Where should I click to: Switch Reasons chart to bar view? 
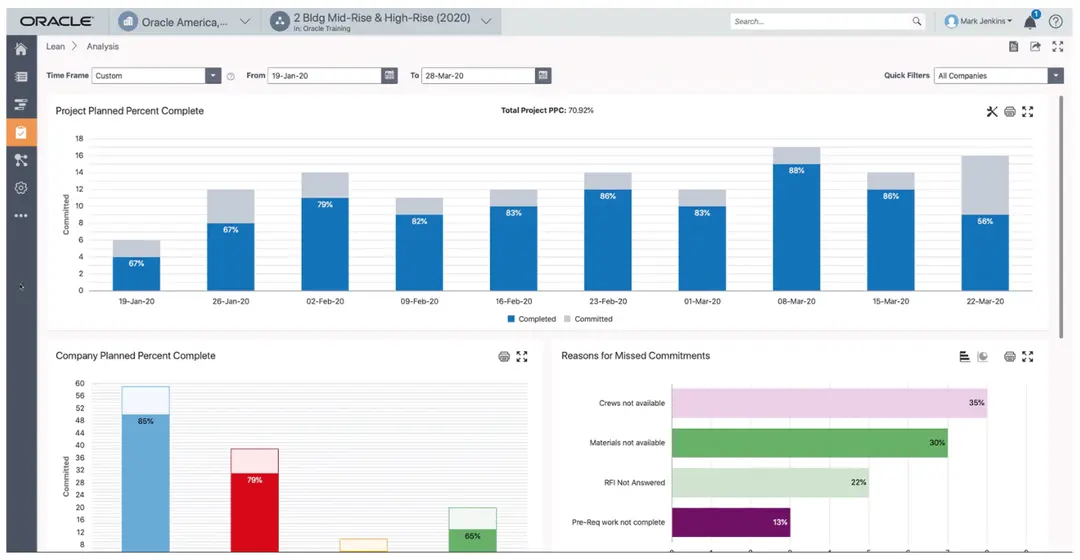[964, 356]
